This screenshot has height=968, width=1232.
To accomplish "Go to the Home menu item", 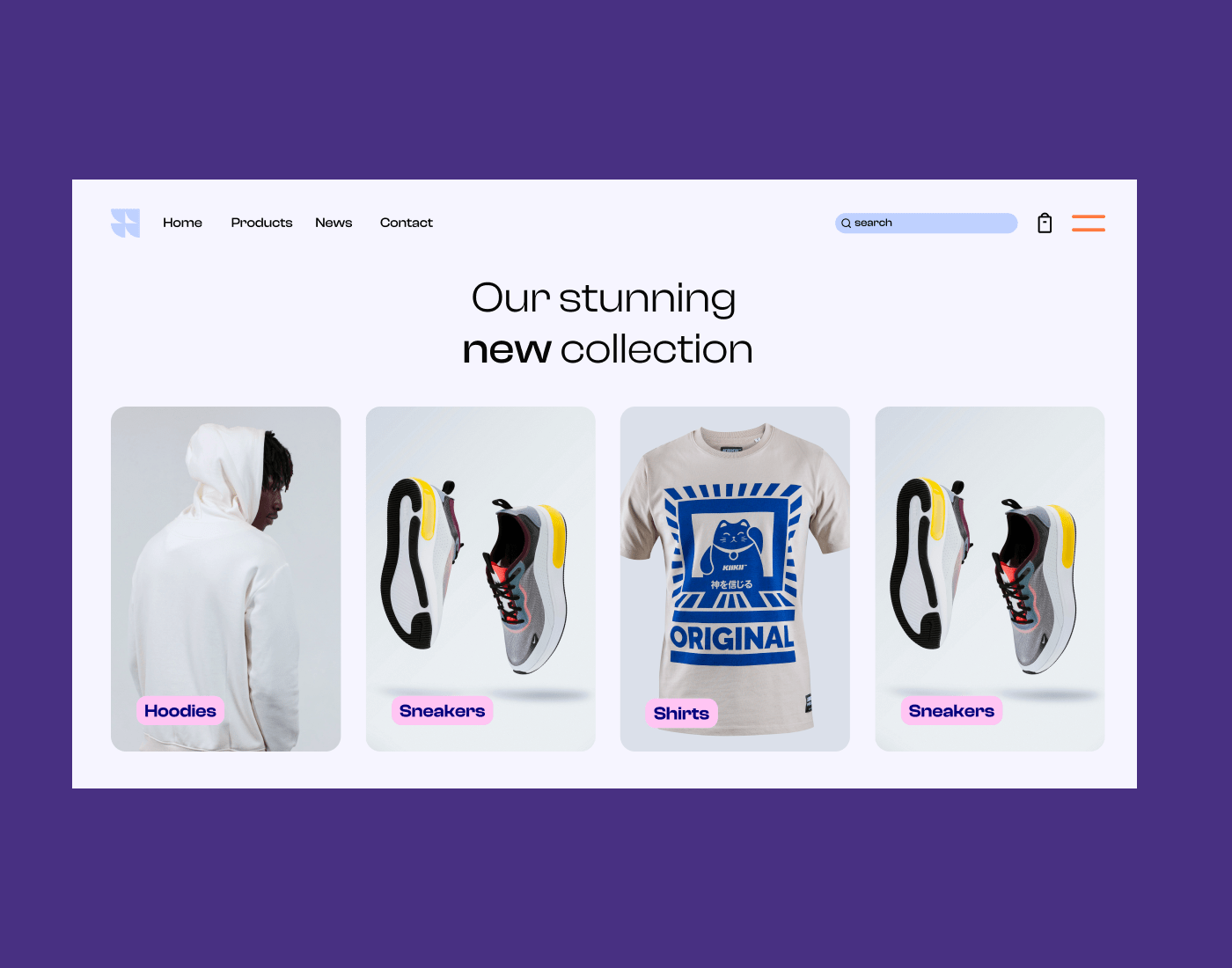I will pyautogui.click(x=182, y=223).
